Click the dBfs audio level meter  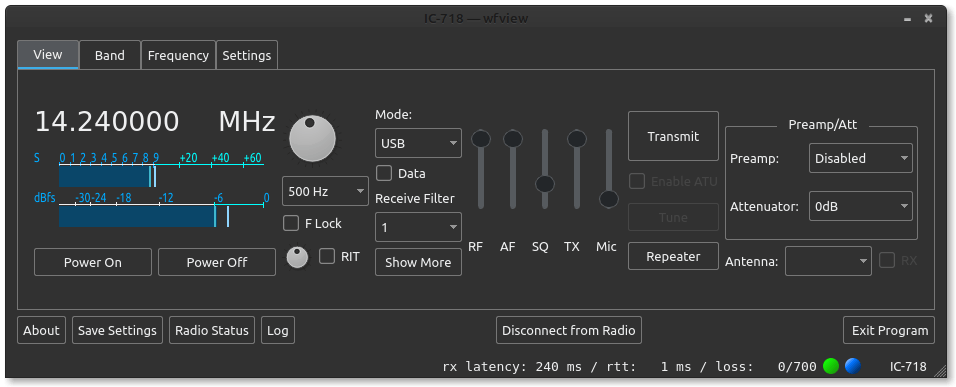click(x=161, y=216)
